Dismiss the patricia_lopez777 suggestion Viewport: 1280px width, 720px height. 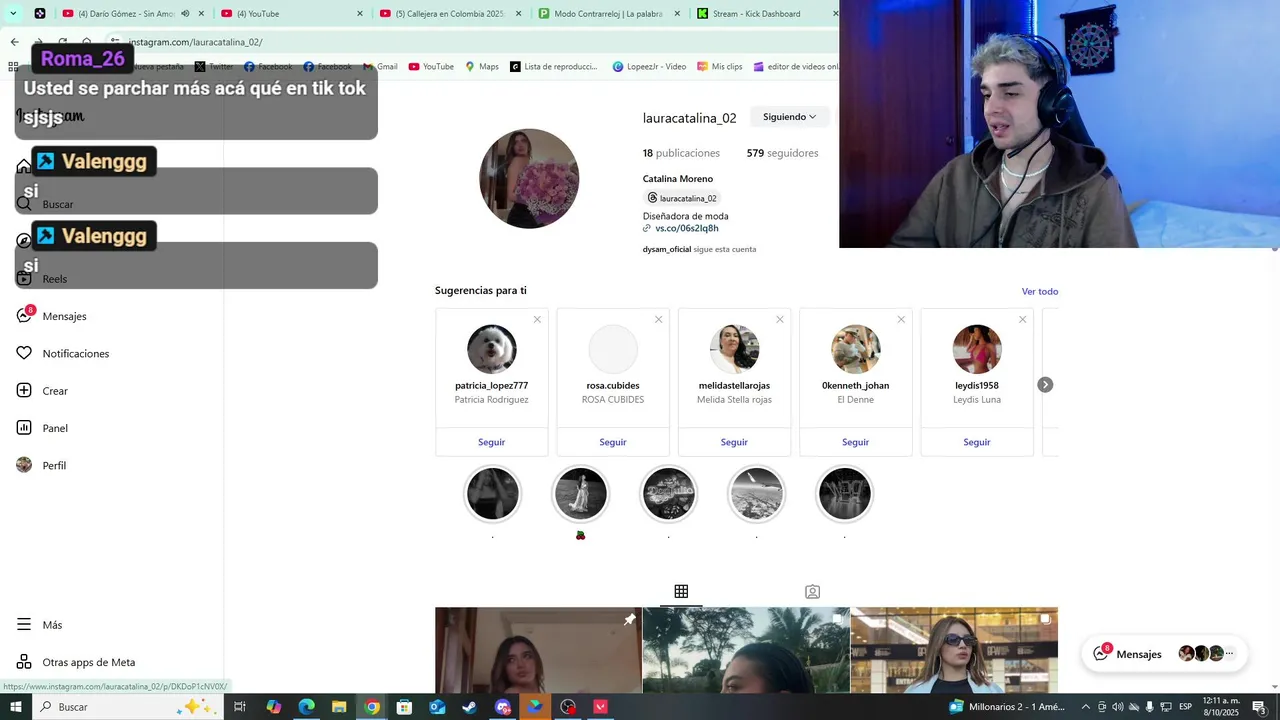click(x=537, y=320)
